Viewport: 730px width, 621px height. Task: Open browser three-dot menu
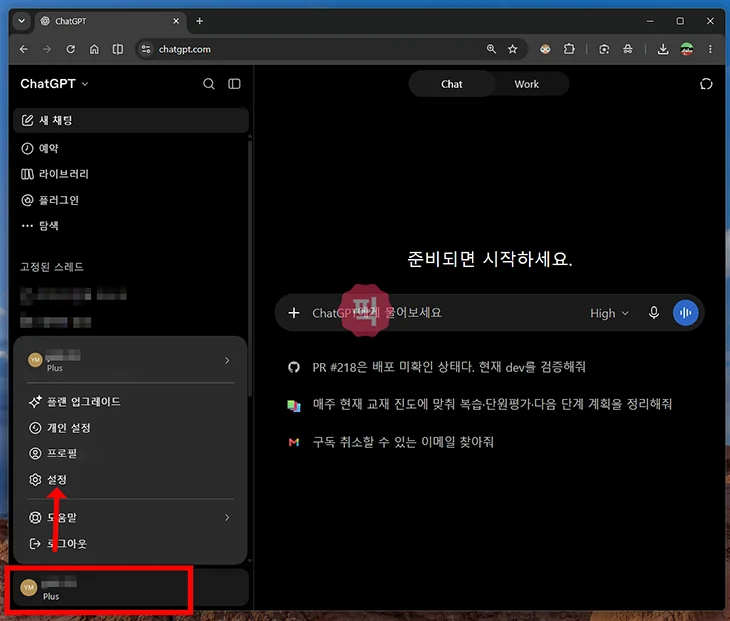710,49
